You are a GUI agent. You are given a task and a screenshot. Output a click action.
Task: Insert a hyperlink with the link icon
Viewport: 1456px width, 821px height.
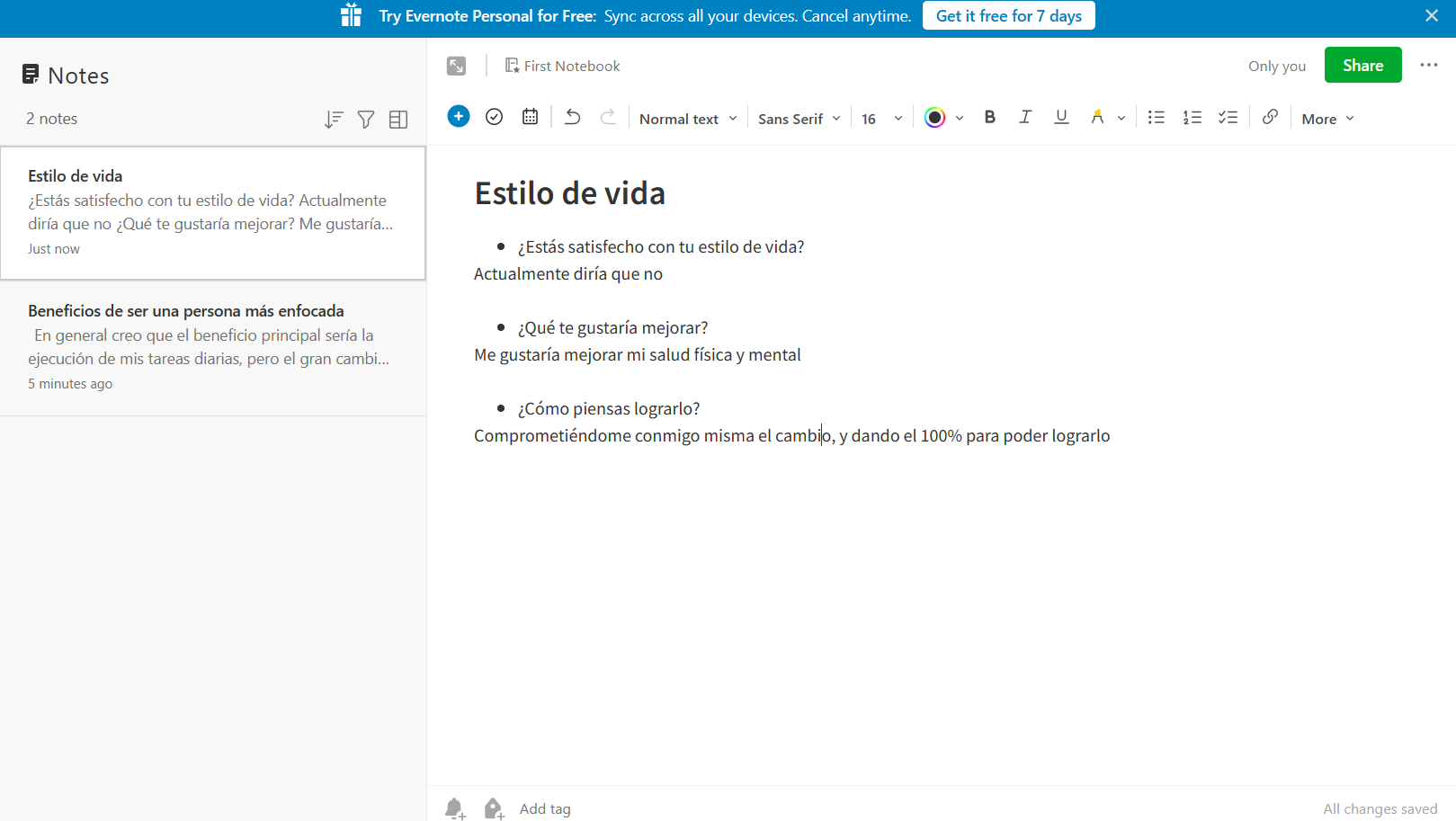pos(1270,117)
